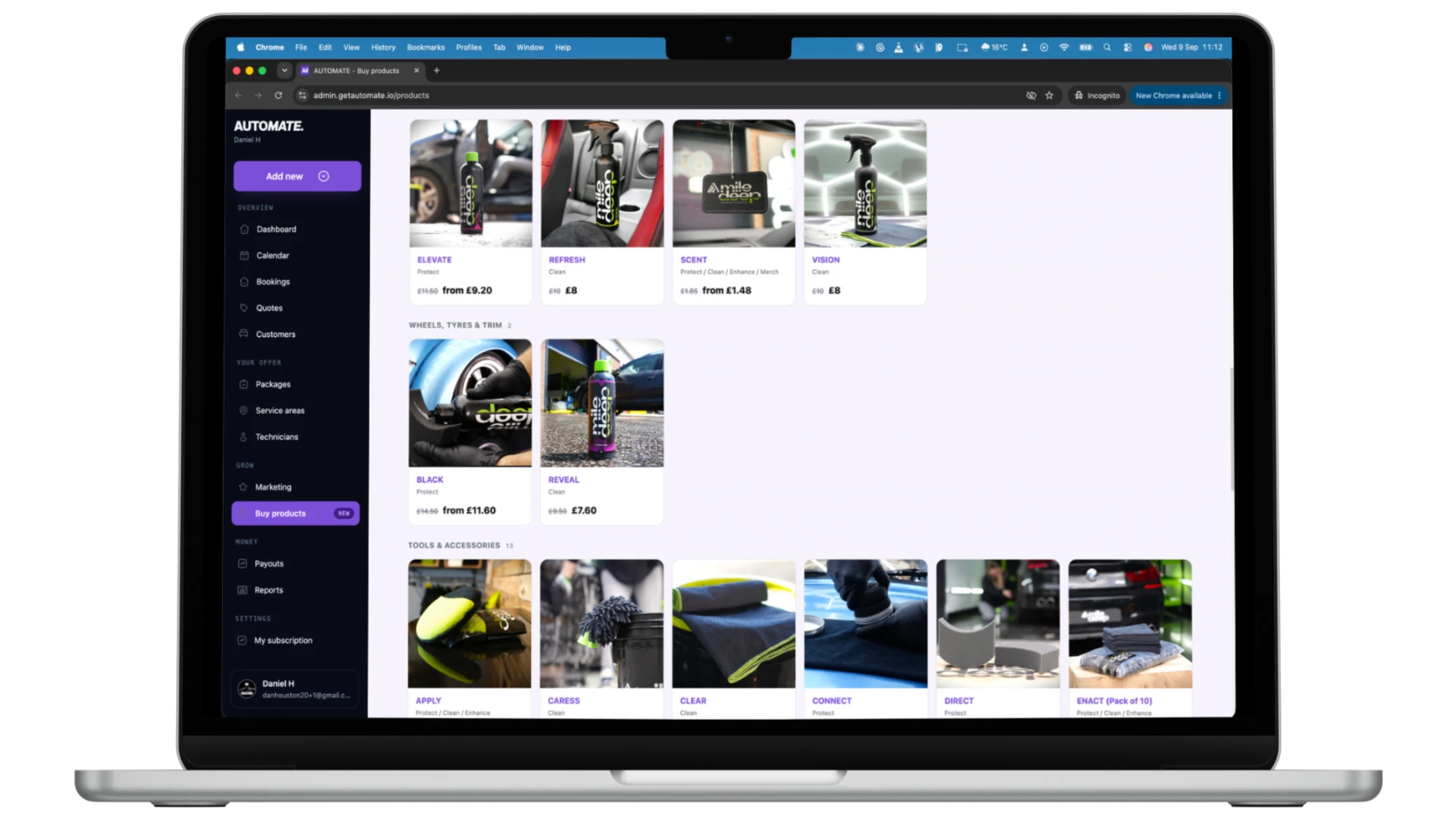Click the BLACK product image

(470, 403)
